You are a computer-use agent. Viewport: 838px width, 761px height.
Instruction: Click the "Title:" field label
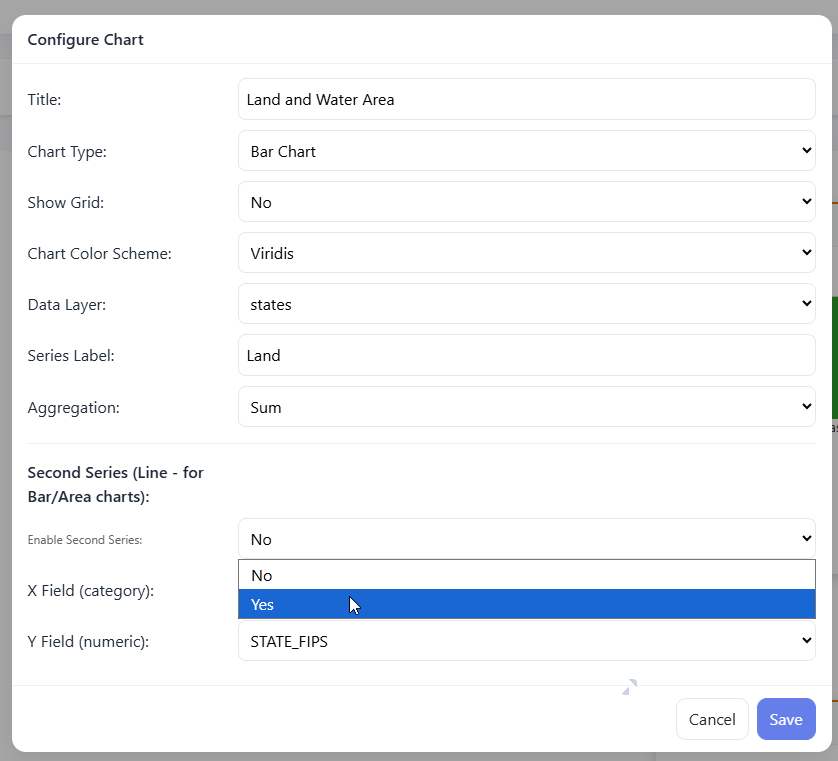tap(45, 99)
